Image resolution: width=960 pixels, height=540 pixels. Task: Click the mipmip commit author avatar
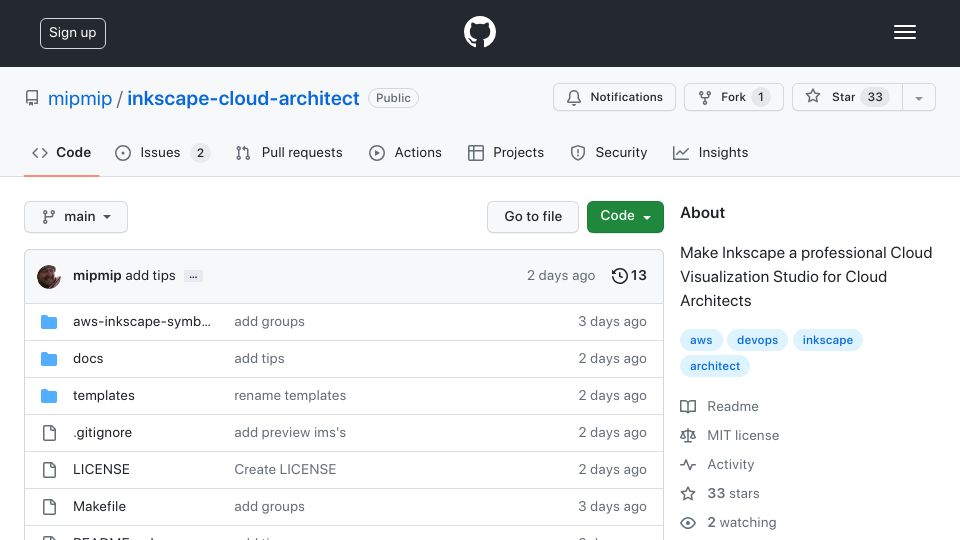click(x=49, y=276)
